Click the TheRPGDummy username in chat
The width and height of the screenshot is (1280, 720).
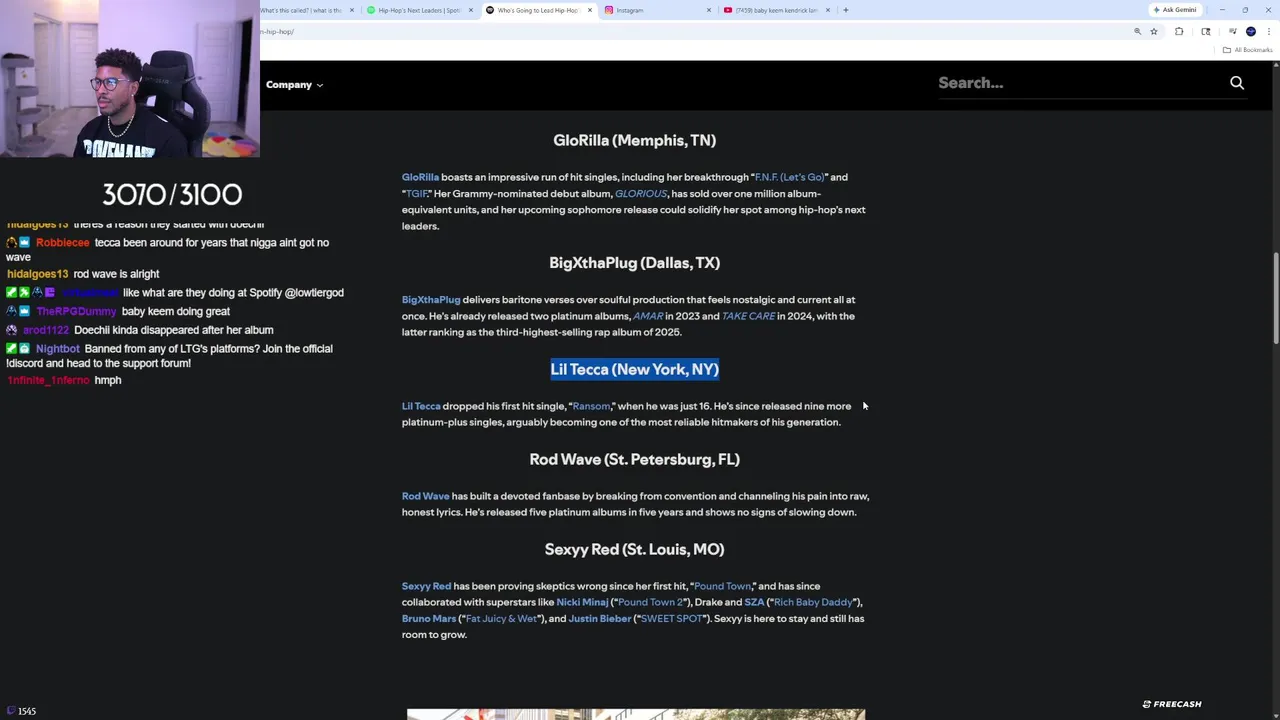coord(76,311)
